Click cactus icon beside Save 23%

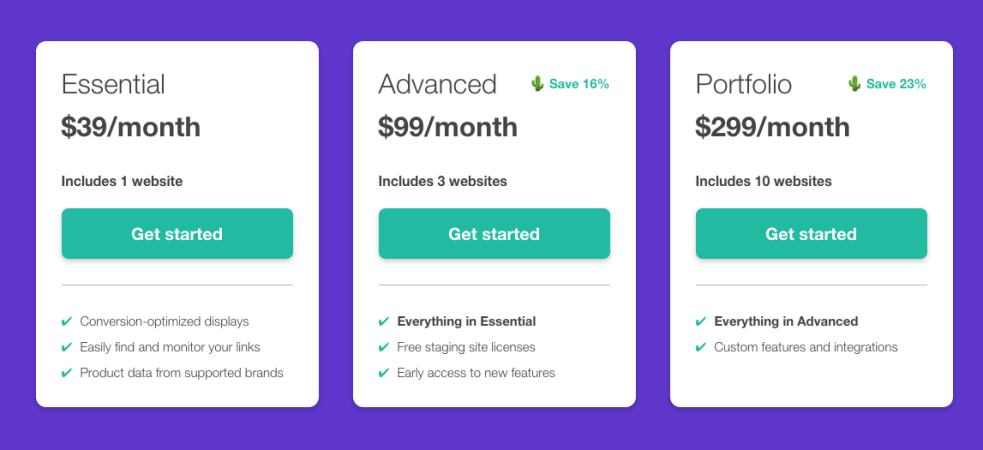[x=855, y=84]
